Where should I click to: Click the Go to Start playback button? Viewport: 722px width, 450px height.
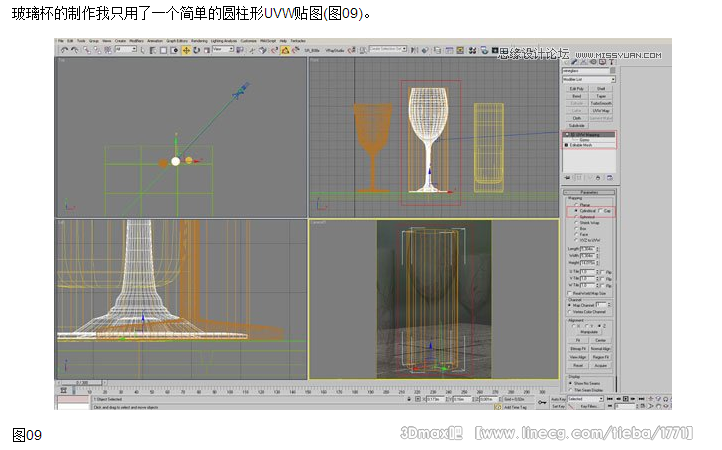(x=610, y=398)
